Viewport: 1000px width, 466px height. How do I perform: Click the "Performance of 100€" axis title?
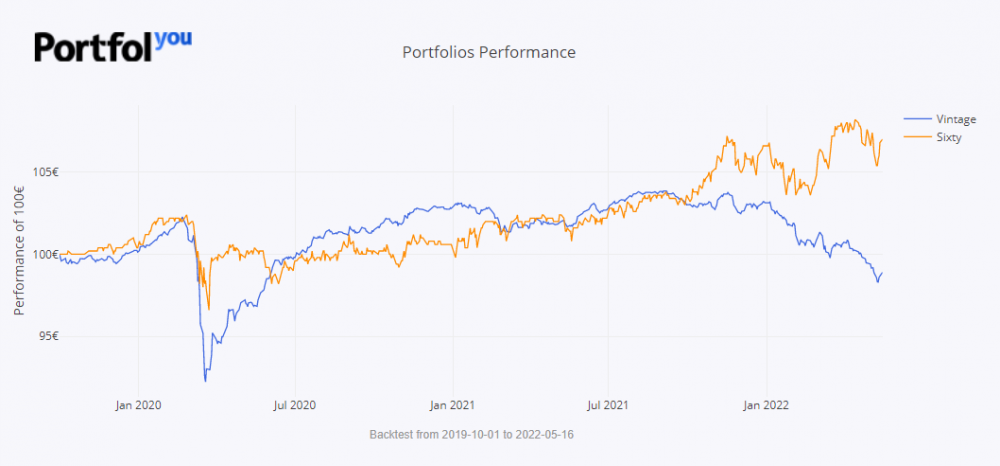point(19,255)
